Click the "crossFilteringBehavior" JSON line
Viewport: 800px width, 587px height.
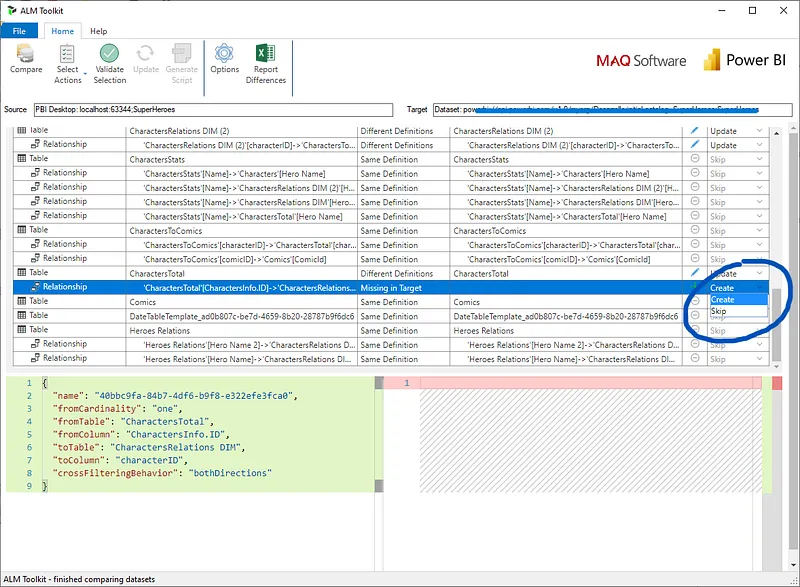click(162, 473)
